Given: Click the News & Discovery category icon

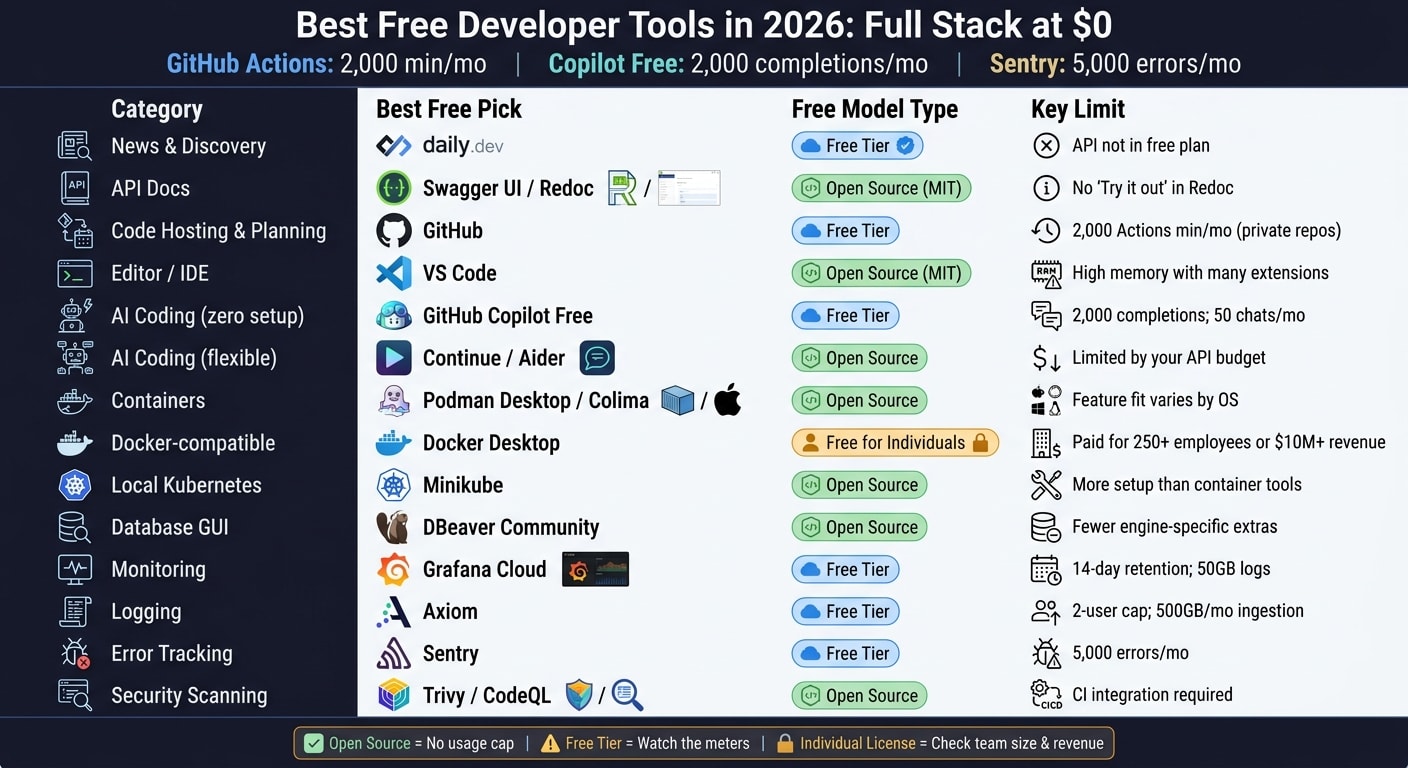Looking at the screenshot, I should pyautogui.click(x=75, y=146).
